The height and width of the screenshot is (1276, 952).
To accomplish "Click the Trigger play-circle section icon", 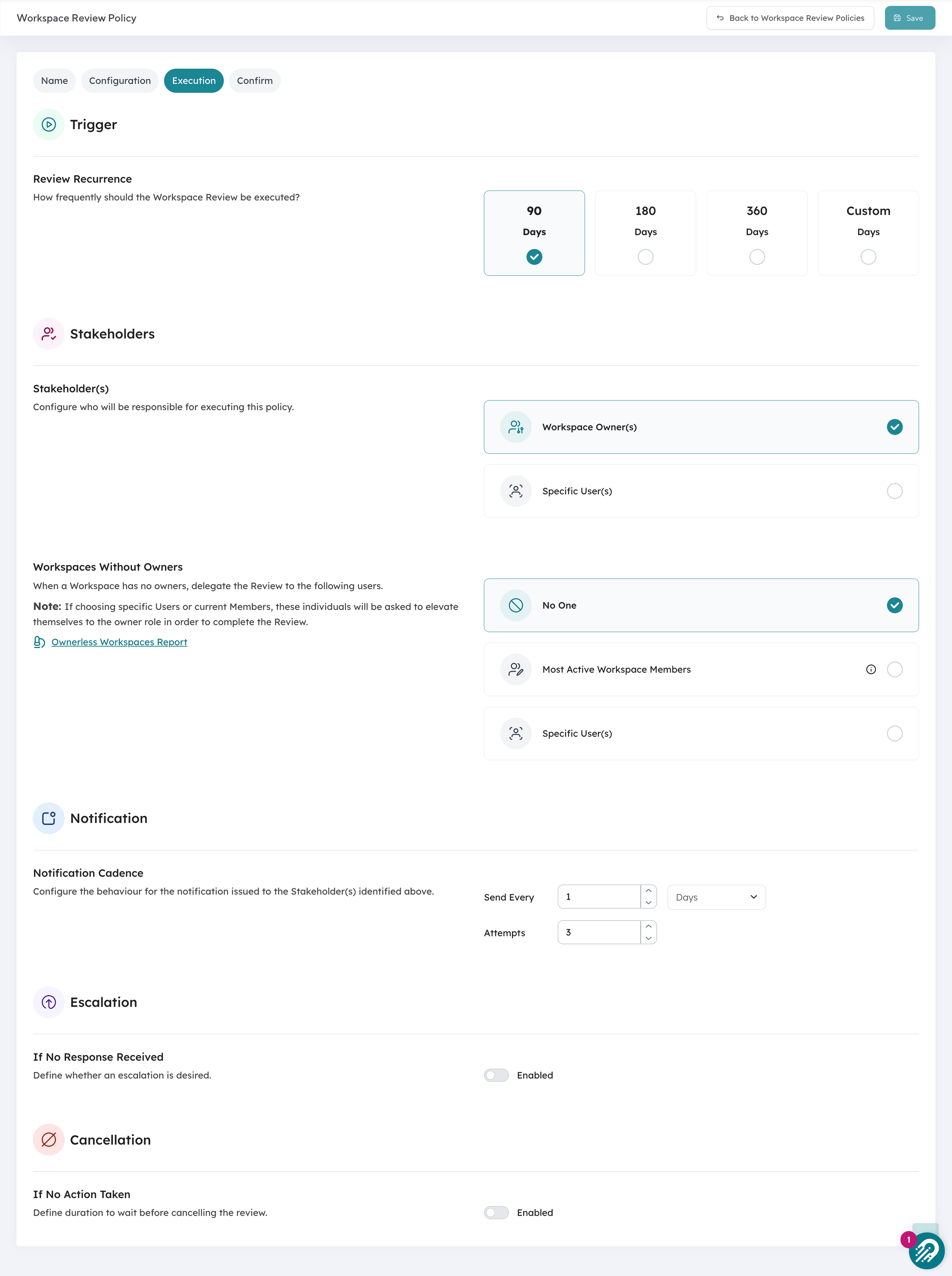I will [x=49, y=124].
